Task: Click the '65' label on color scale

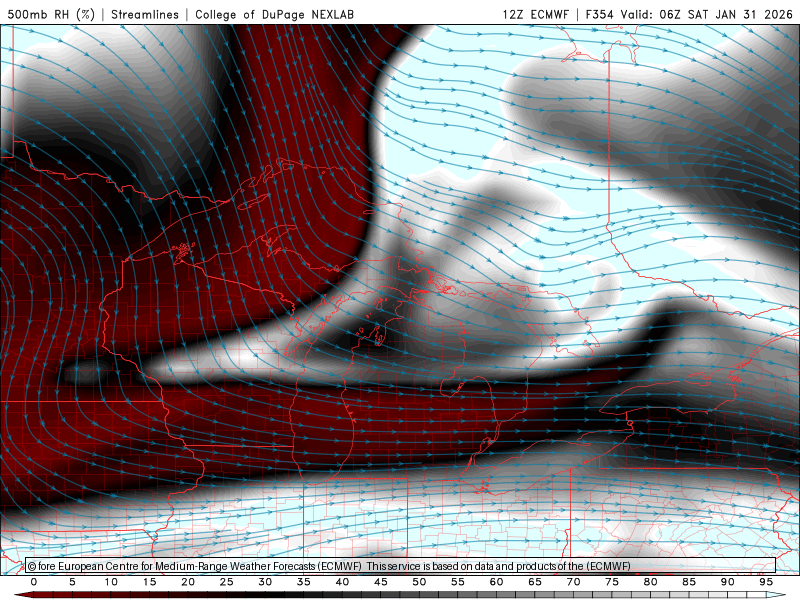Action: 535,582
